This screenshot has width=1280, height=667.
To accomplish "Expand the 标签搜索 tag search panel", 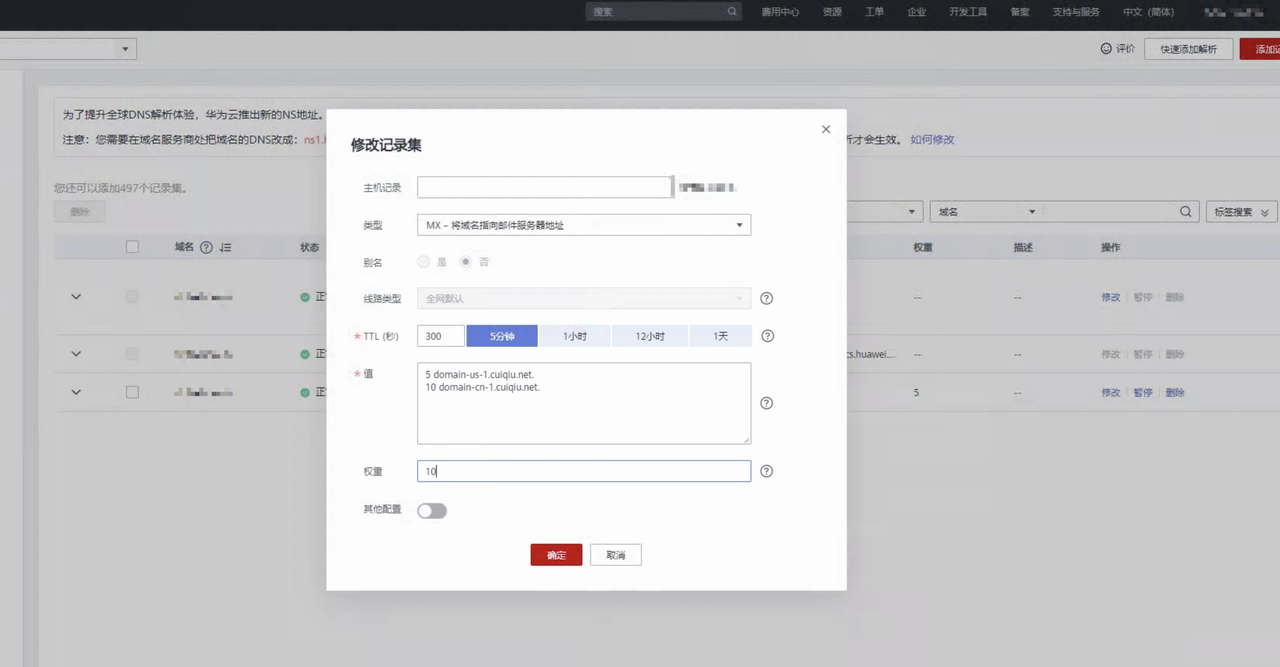I will point(1242,212).
